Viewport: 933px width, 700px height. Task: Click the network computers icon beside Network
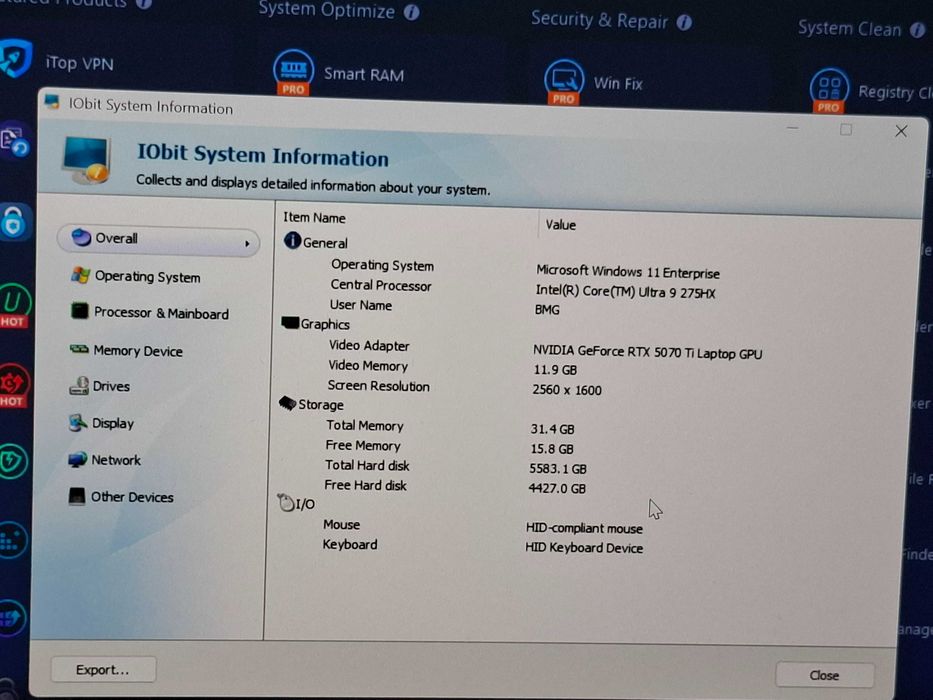77,460
